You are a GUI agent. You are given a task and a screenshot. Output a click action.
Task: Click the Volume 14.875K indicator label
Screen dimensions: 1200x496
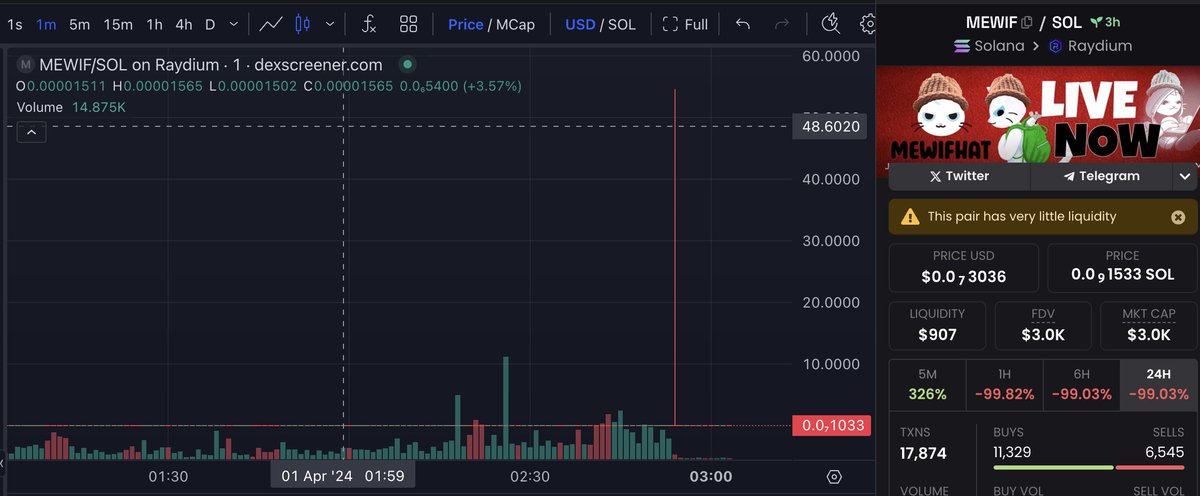click(71, 106)
